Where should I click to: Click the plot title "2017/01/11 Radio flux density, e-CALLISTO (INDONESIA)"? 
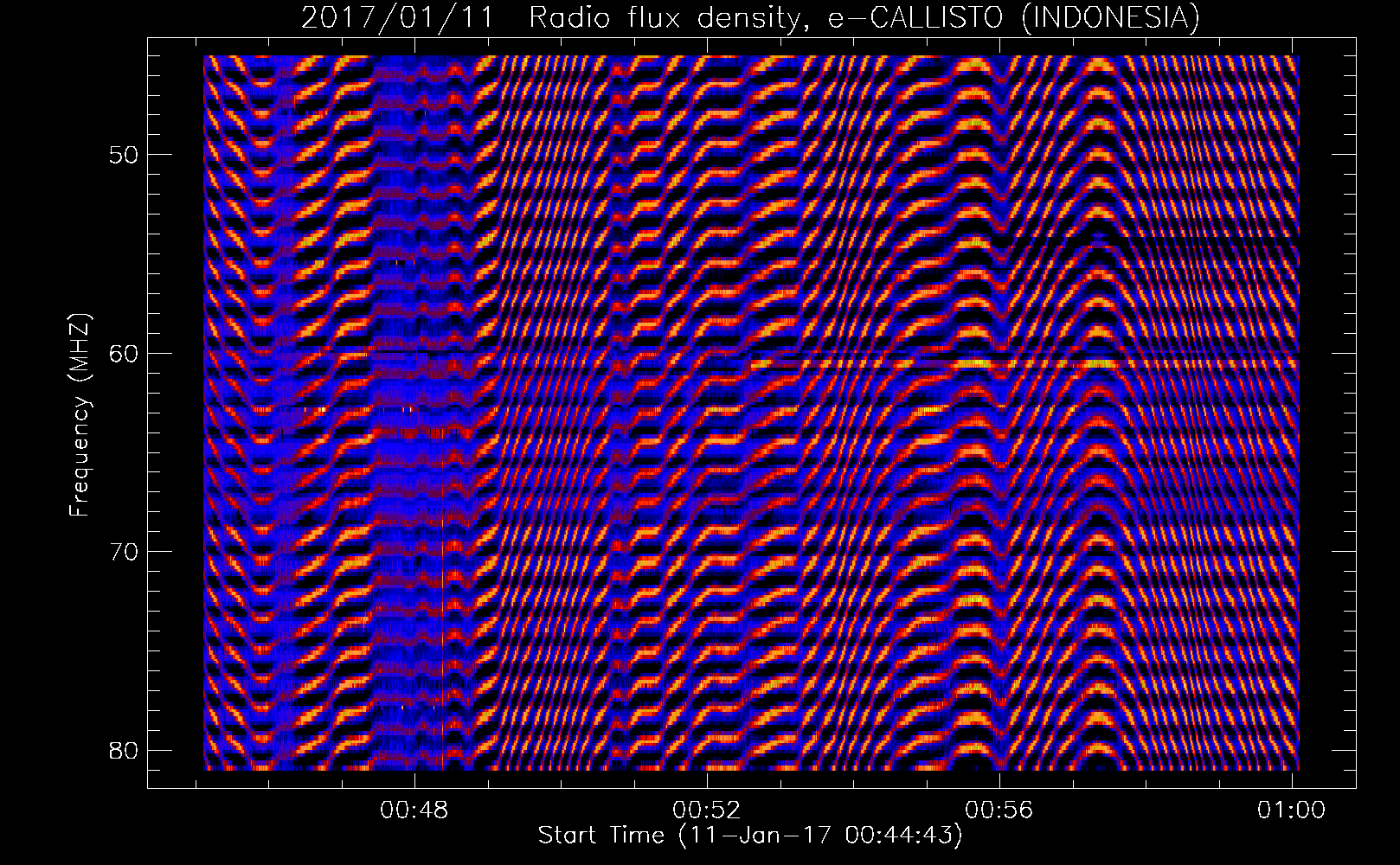tap(751, 17)
